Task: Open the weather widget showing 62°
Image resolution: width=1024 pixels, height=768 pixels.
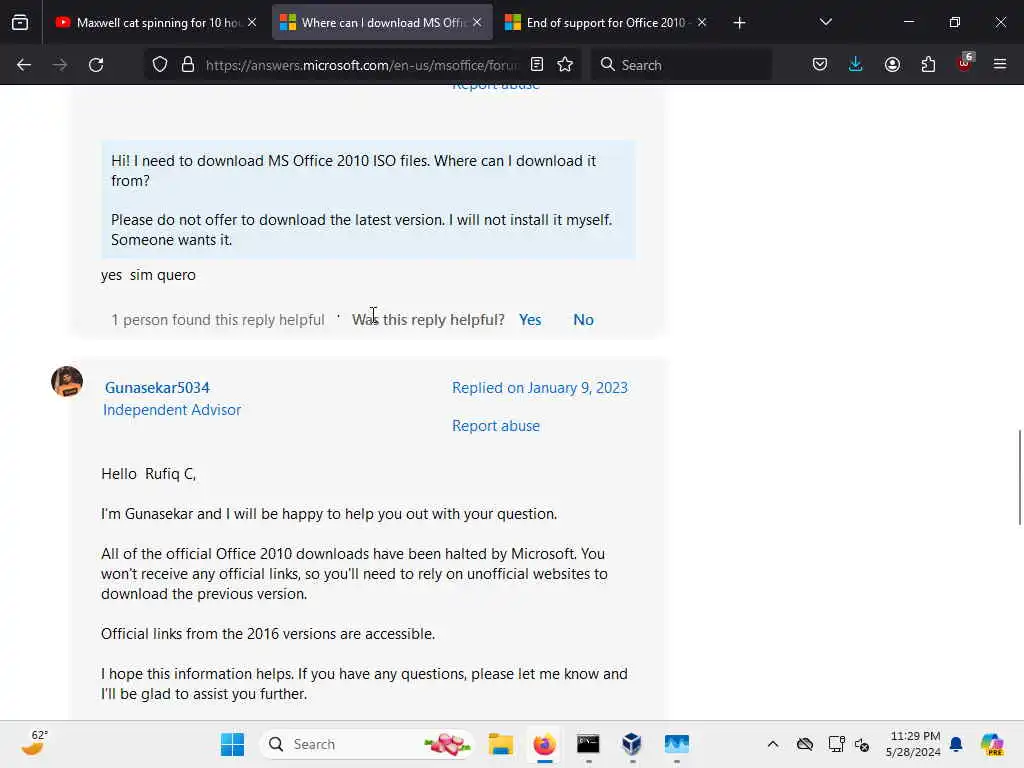Action: click(x=34, y=743)
